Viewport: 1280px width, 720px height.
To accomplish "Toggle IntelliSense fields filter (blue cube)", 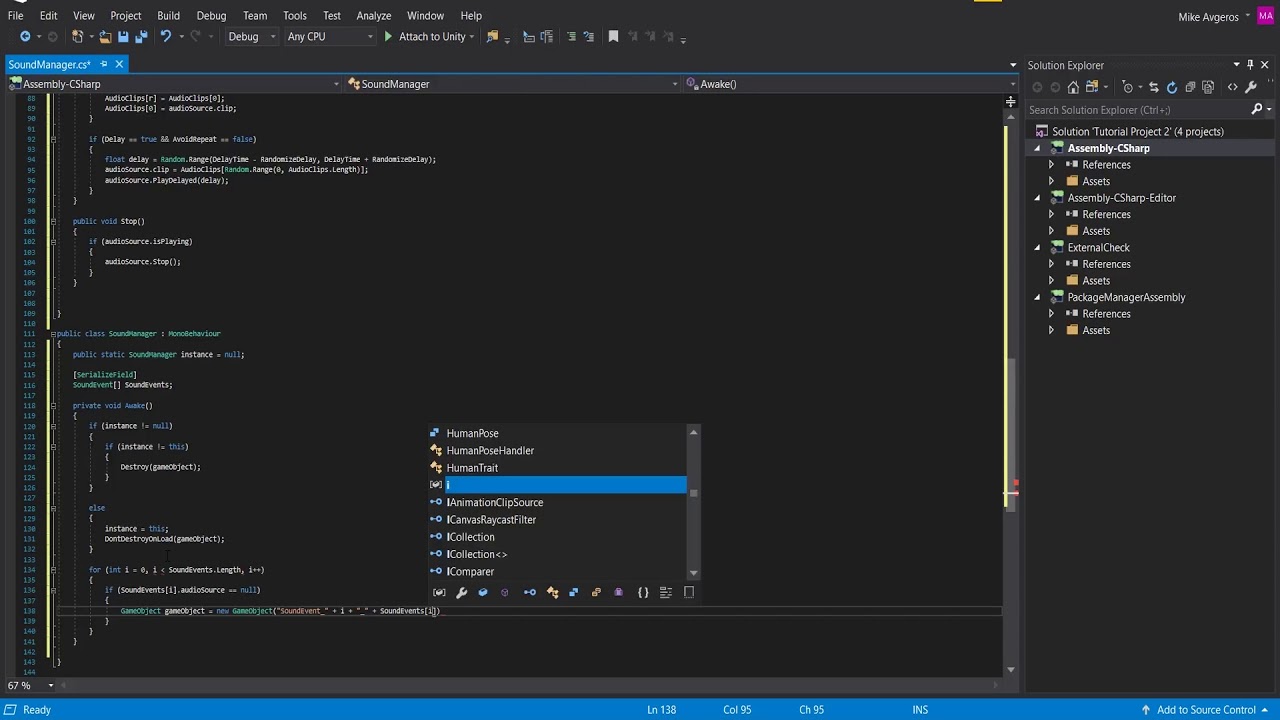I will pyautogui.click(x=483, y=592).
